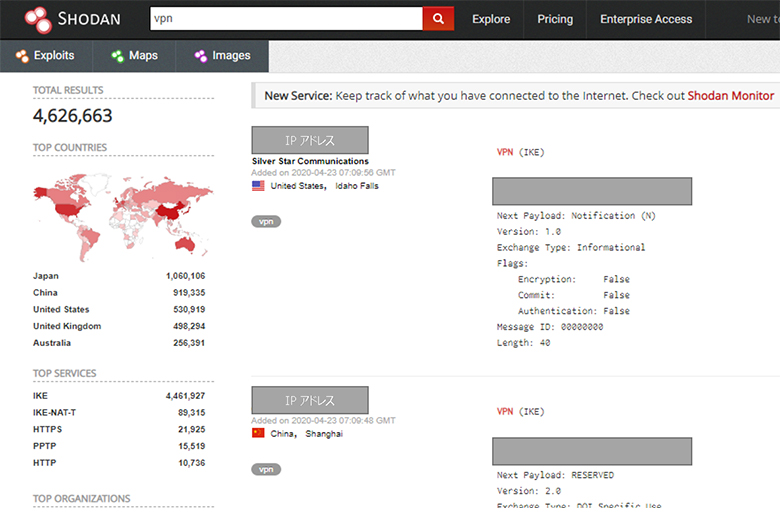Screen dimensions: 780x521
Task: Click 'Exchange Type: Informational' line
Action: [x=571, y=247]
